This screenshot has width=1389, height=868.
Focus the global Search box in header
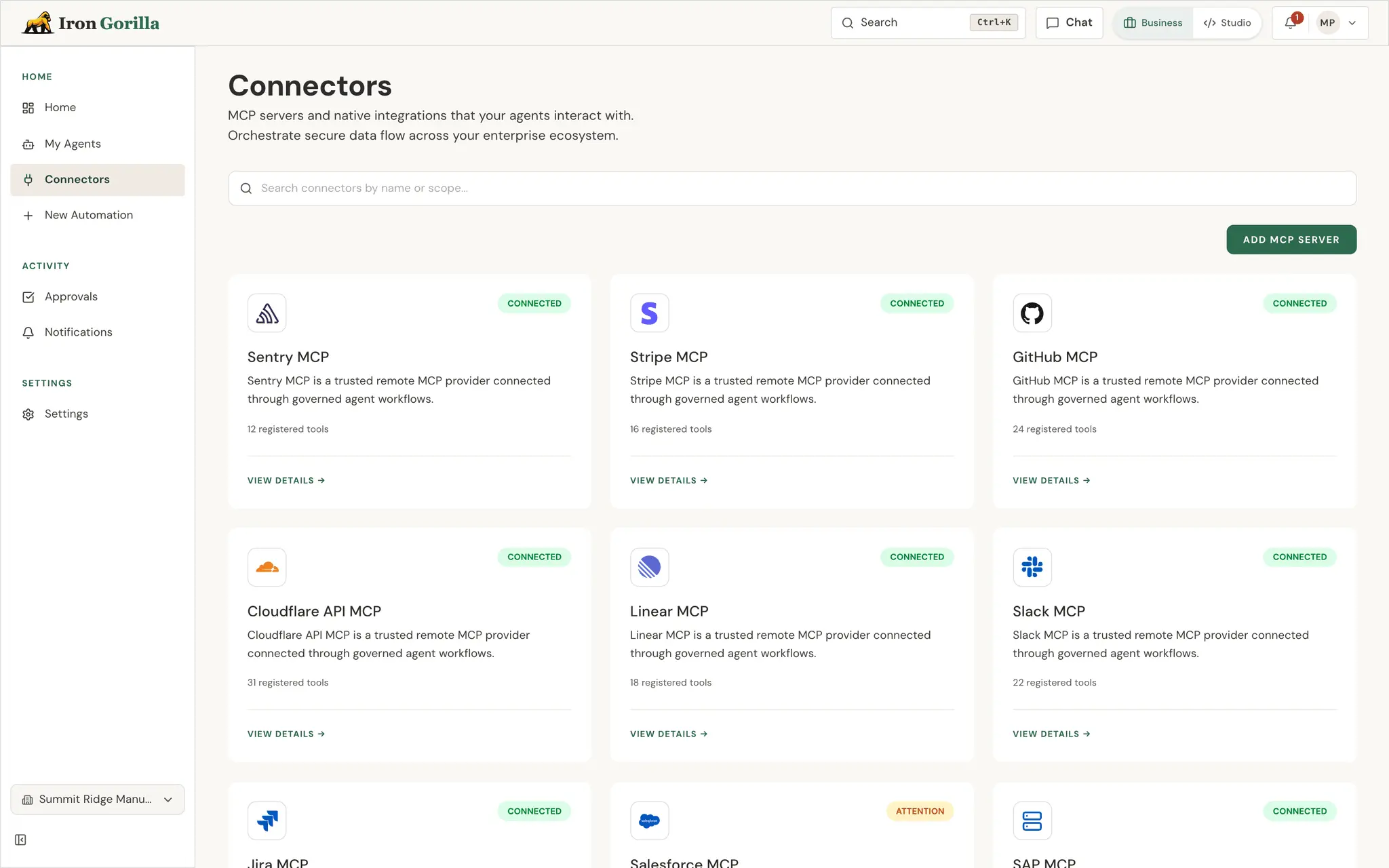[928, 23]
